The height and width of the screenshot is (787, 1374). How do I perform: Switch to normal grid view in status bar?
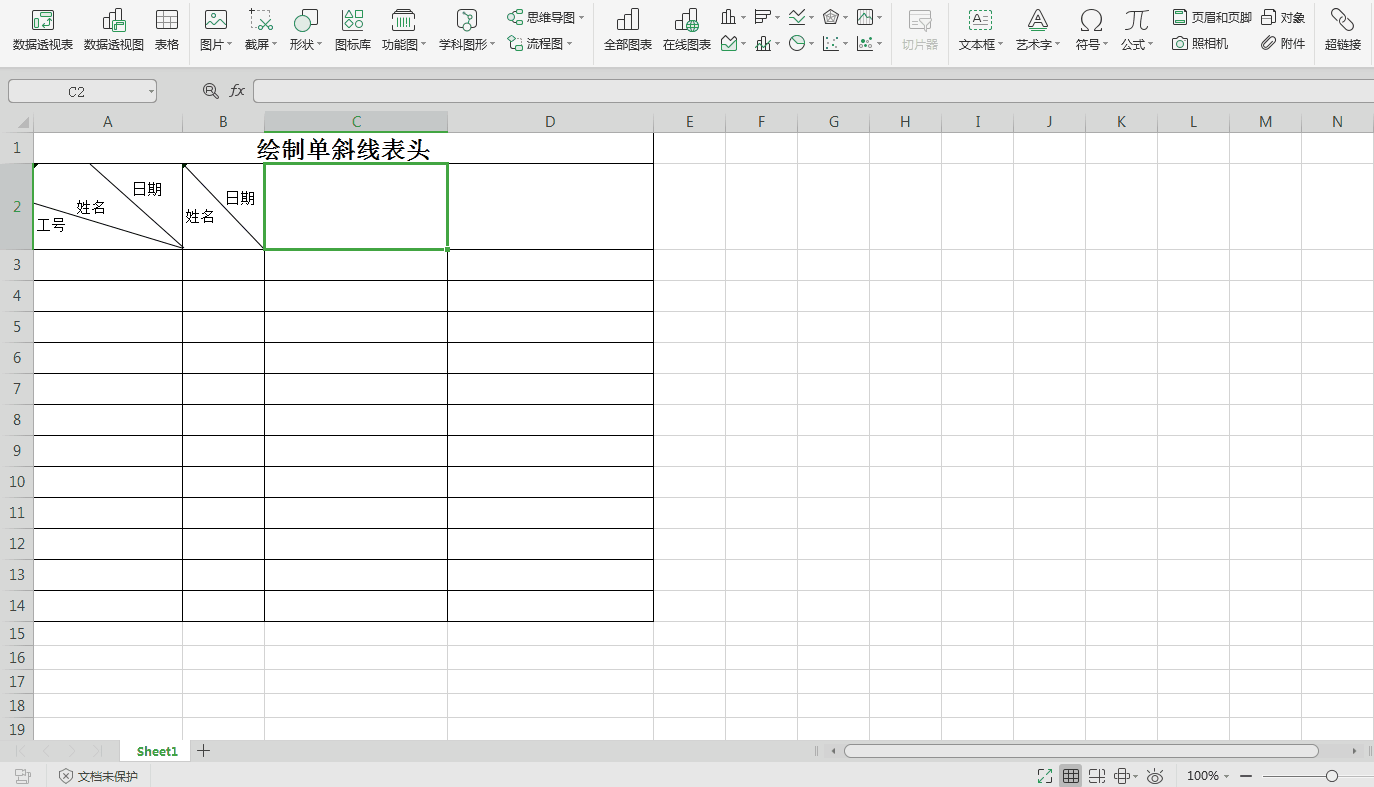click(1071, 776)
